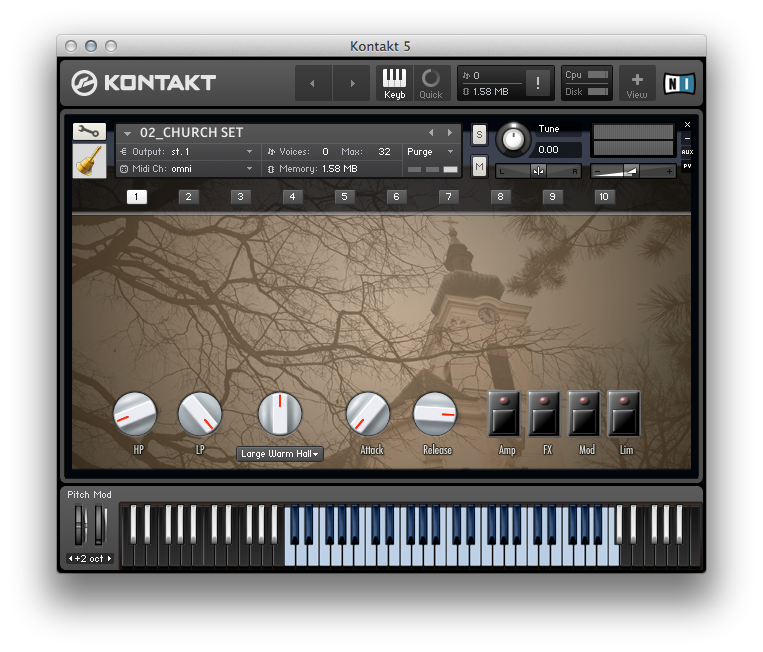The width and height of the screenshot is (763, 652).
Task: Click the Tune knob
Action: pyautogui.click(x=513, y=140)
